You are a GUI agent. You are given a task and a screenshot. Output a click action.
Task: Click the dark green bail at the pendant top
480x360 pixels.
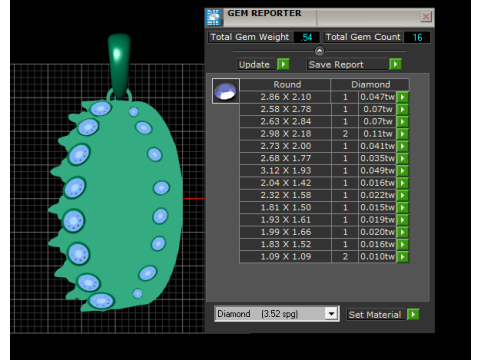[119, 65]
